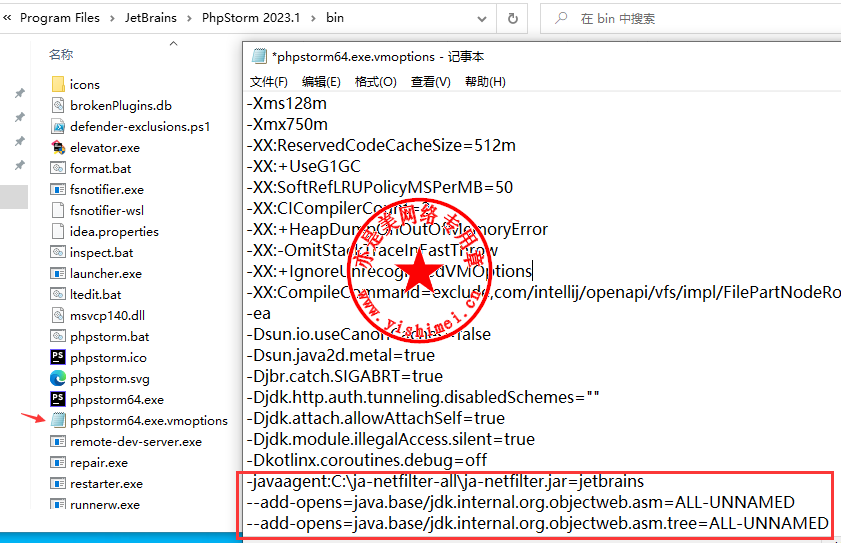The width and height of the screenshot is (841, 543).
Task: Click the repair.exe icon
Action: click(x=58, y=462)
